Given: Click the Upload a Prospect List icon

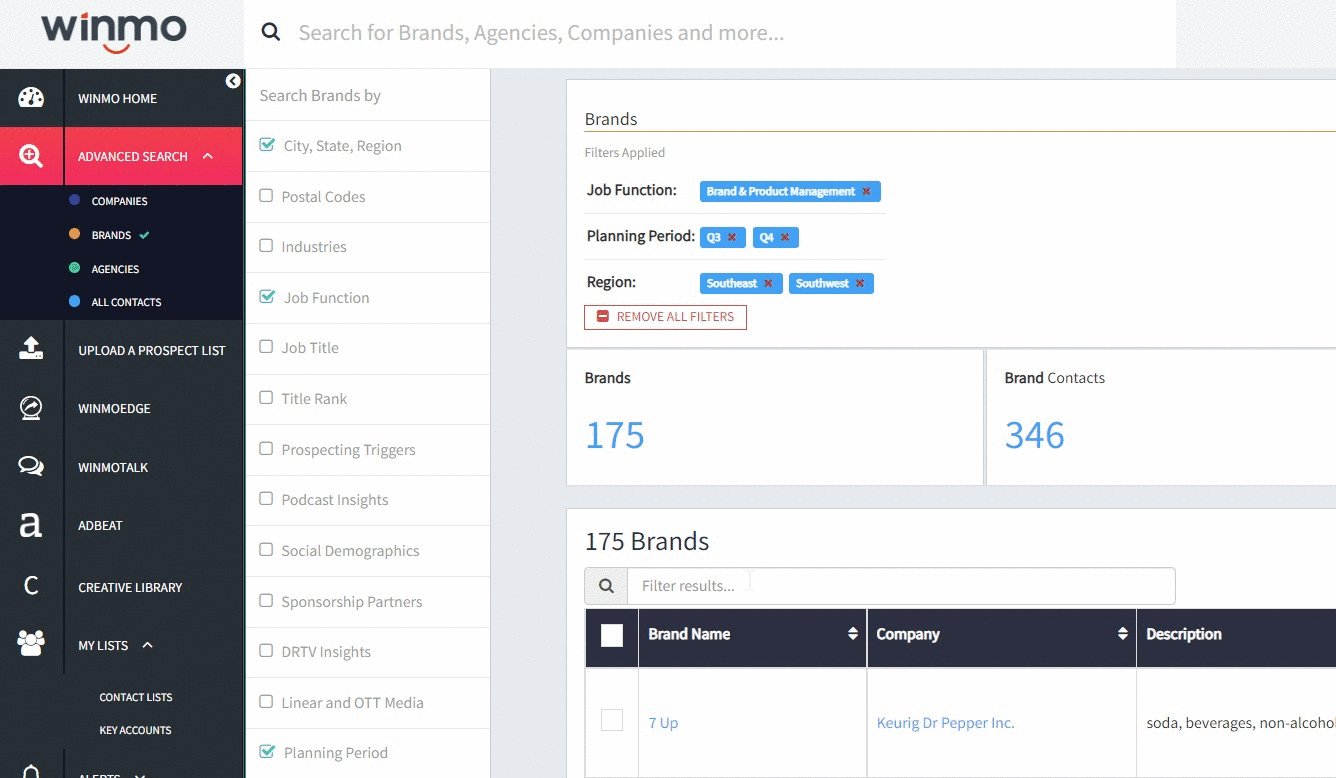Looking at the screenshot, I should click(31, 349).
